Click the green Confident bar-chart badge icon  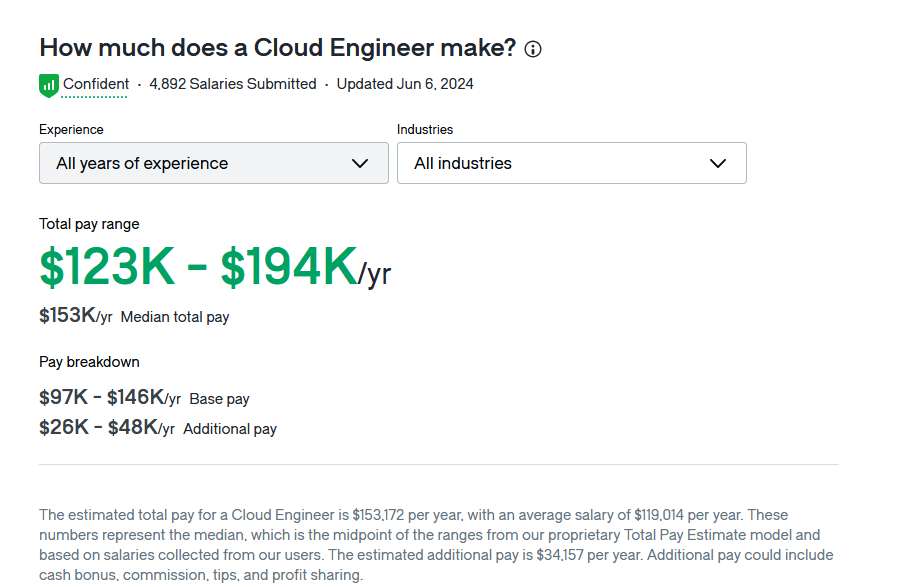click(48, 86)
